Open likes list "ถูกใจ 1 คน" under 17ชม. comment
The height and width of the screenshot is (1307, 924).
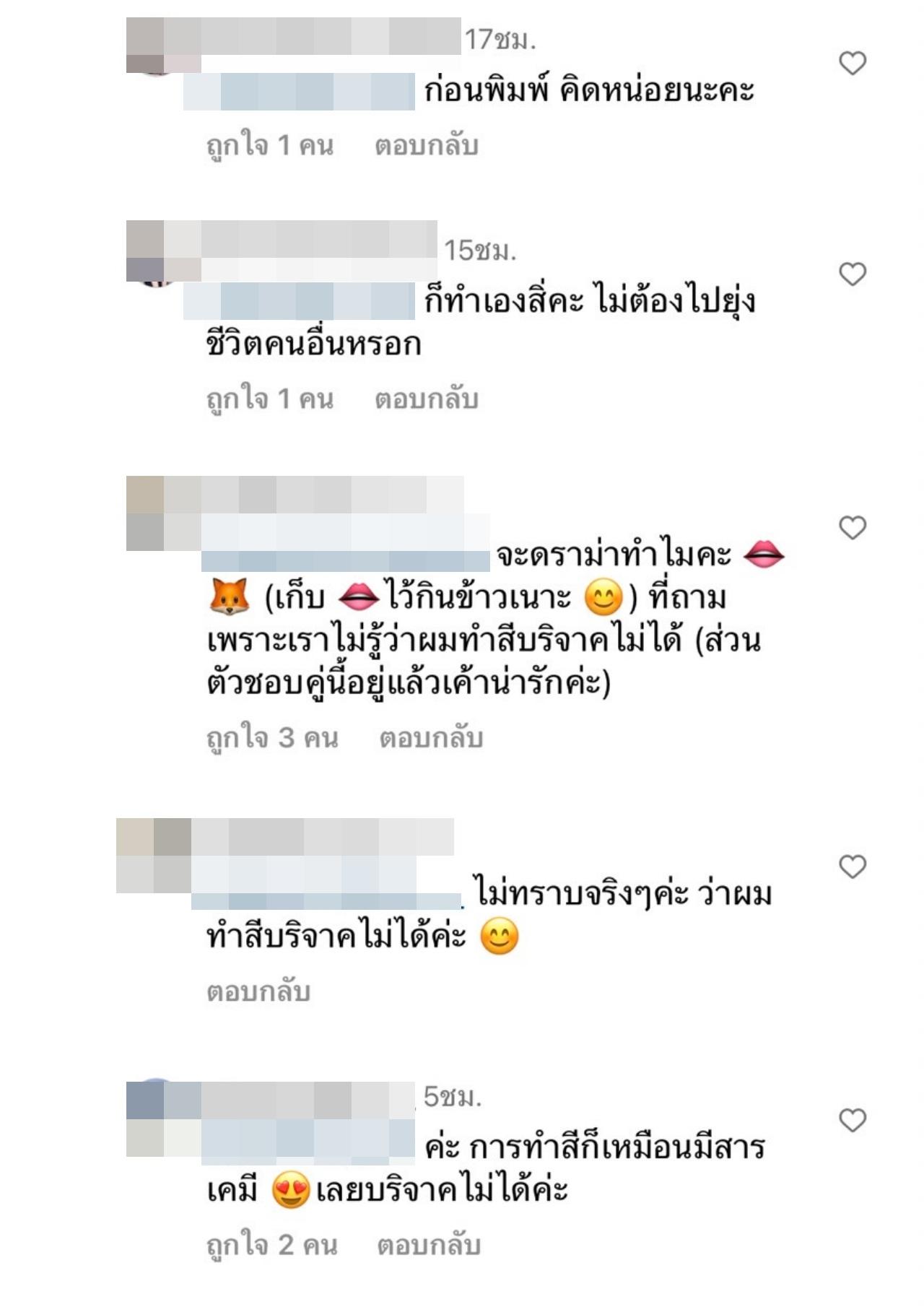point(270,146)
